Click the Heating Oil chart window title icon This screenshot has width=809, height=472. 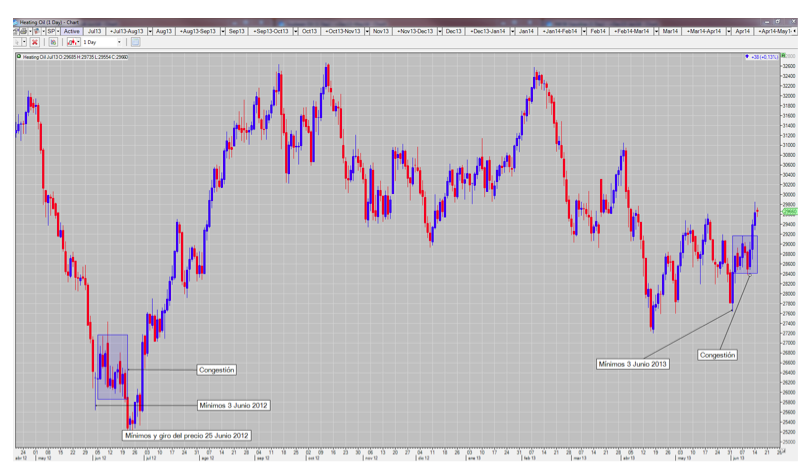point(15,22)
